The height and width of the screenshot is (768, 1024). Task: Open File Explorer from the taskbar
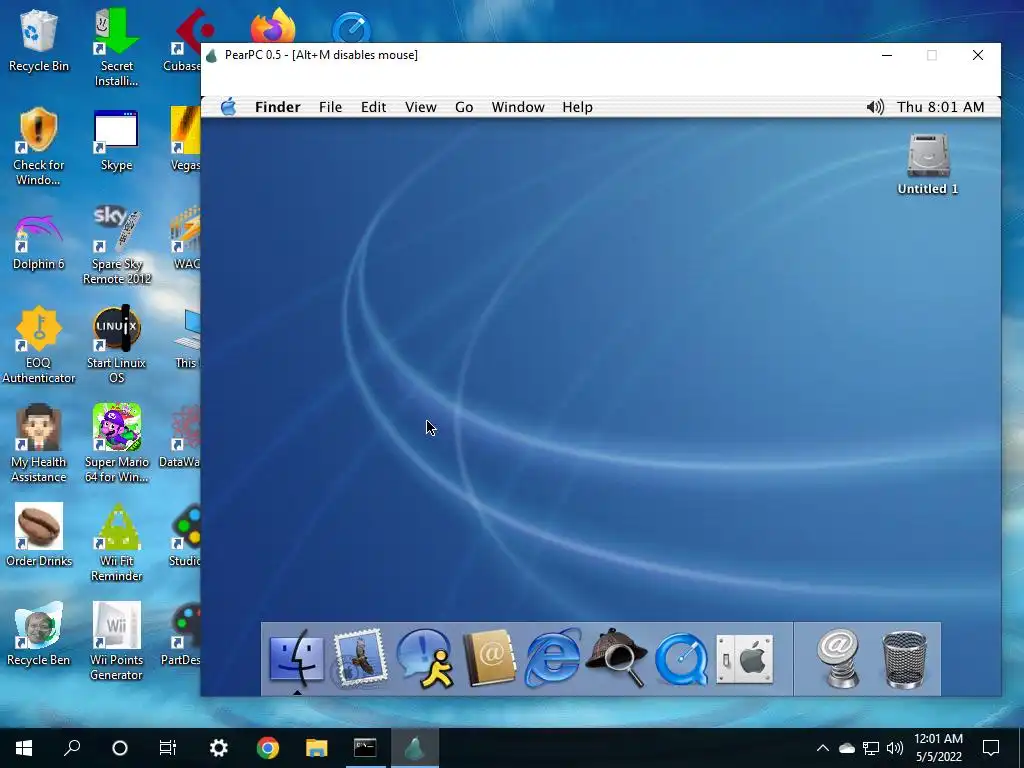[x=316, y=748]
